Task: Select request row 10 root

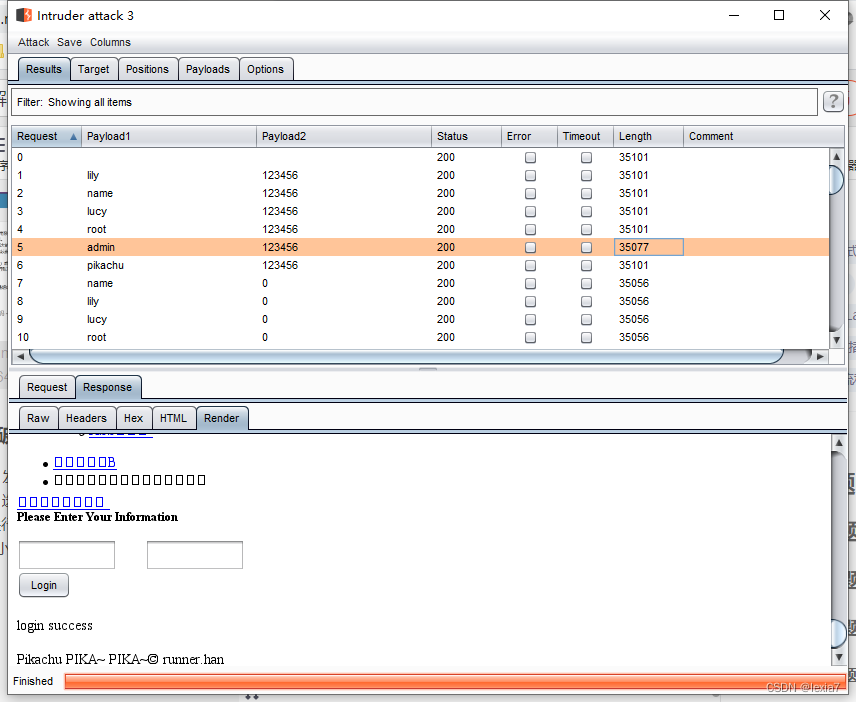Action: click(x=420, y=337)
